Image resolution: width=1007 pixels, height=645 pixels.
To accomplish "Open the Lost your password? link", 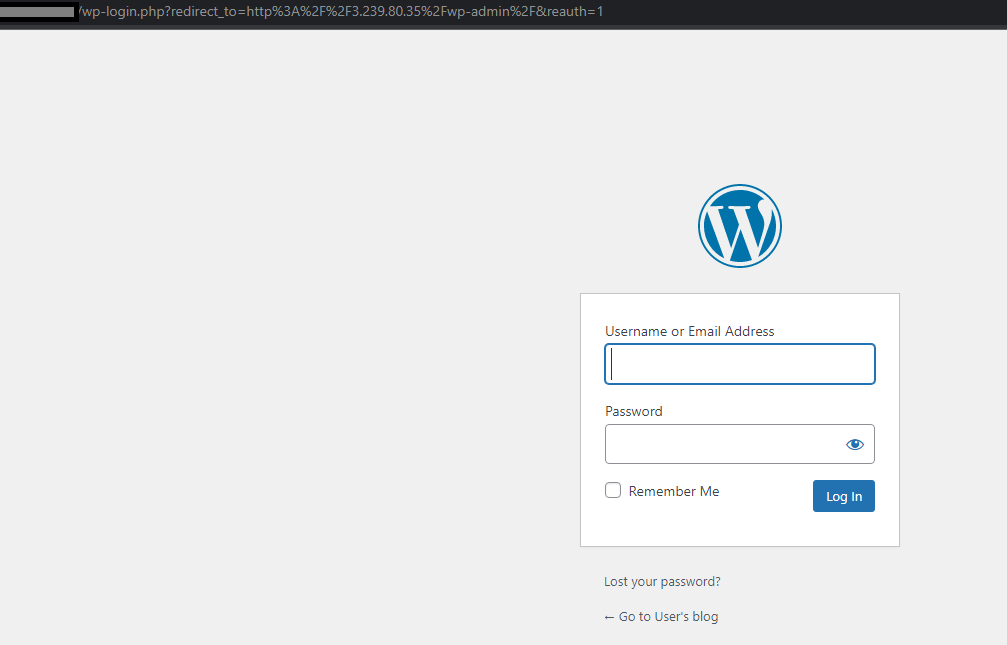I will click(x=662, y=581).
